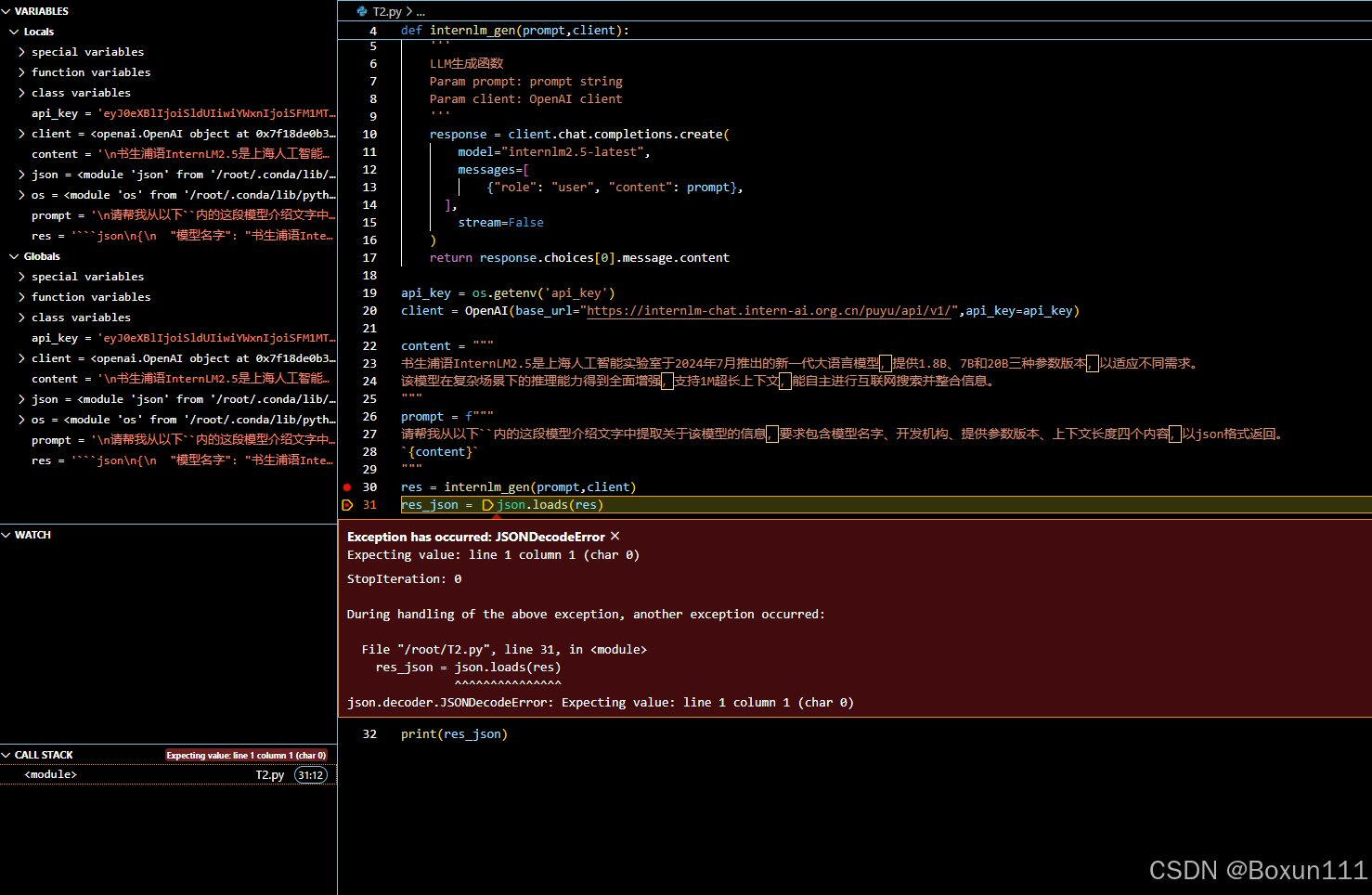This screenshot has height=895, width=1372.
Task: Expand class variables under Locals
Action: tap(21, 93)
